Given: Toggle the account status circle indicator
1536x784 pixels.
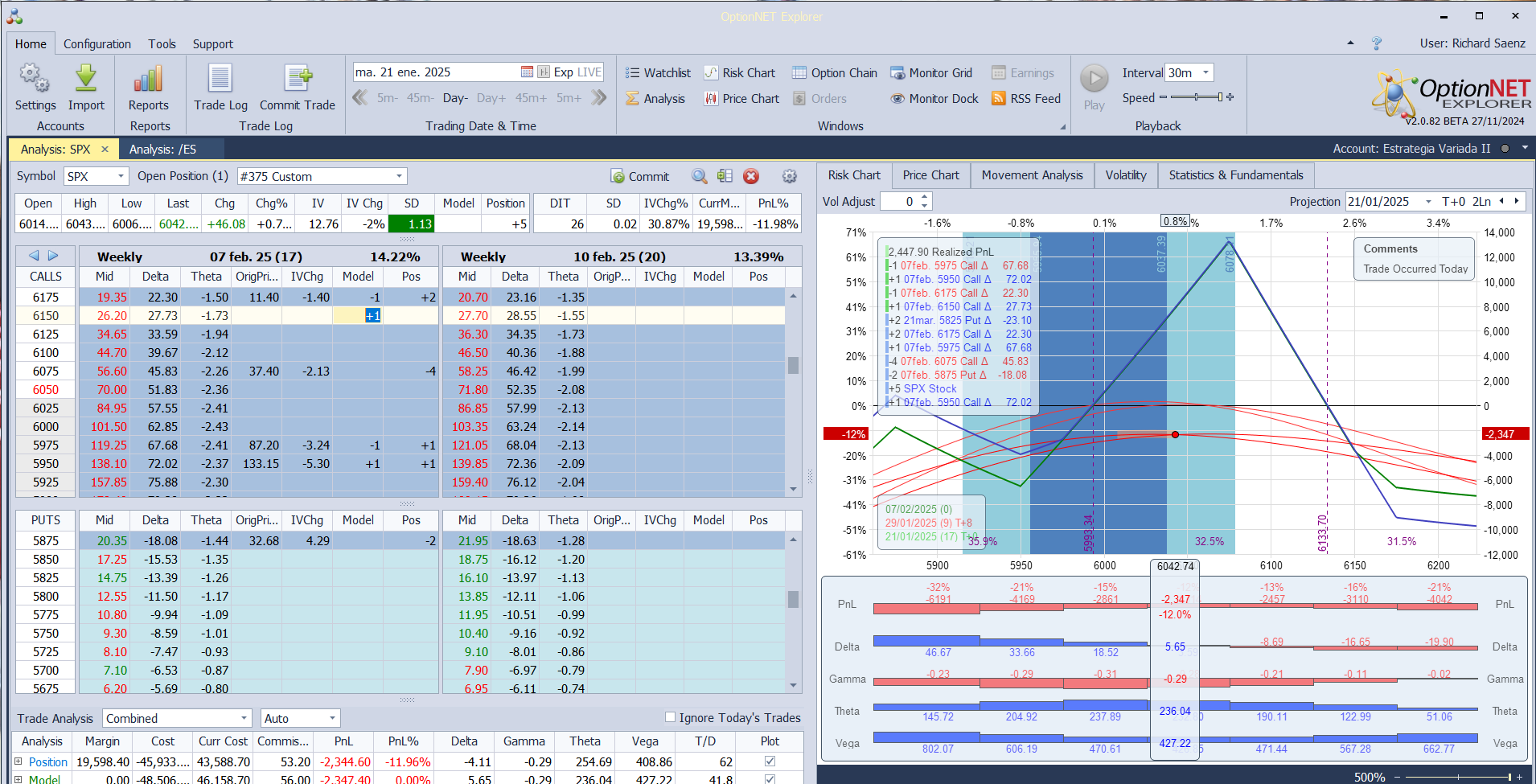Looking at the screenshot, I should (x=1505, y=149).
